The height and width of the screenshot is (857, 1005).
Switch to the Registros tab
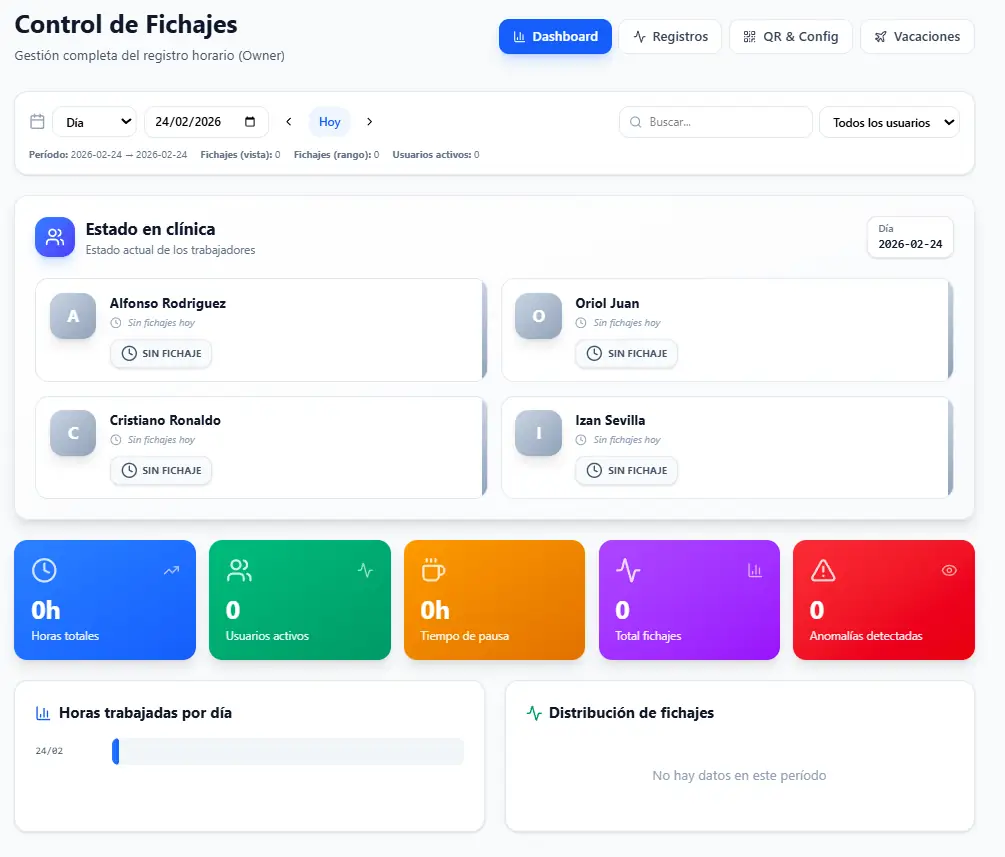pos(670,37)
